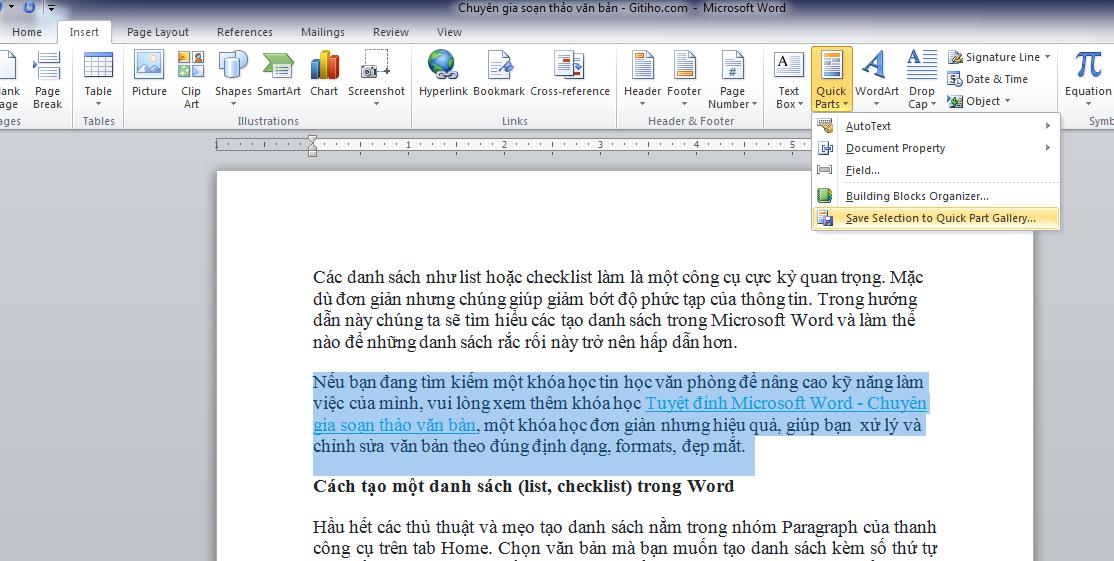Click the ruler's indent marker
The image size is (1114, 561).
coord(312,145)
